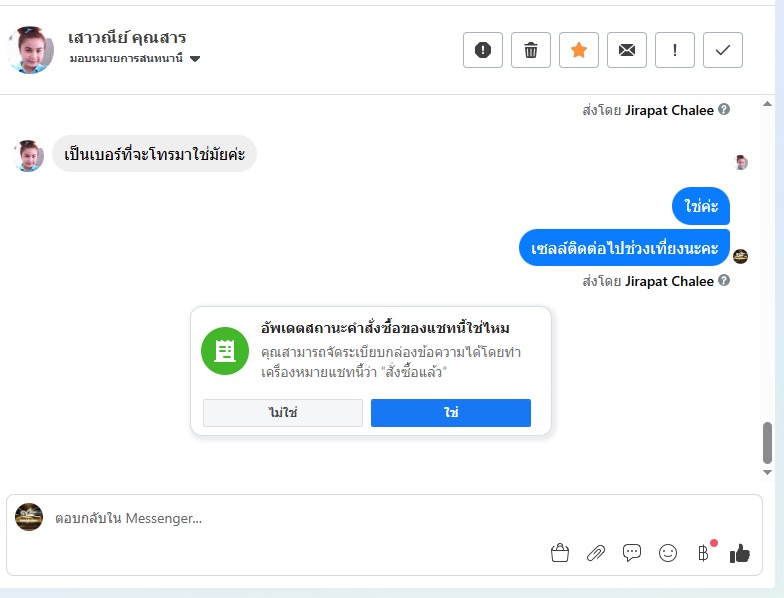Open the emoji picker smiley icon
Viewport: 784px width, 598px height.
click(668, 552)
